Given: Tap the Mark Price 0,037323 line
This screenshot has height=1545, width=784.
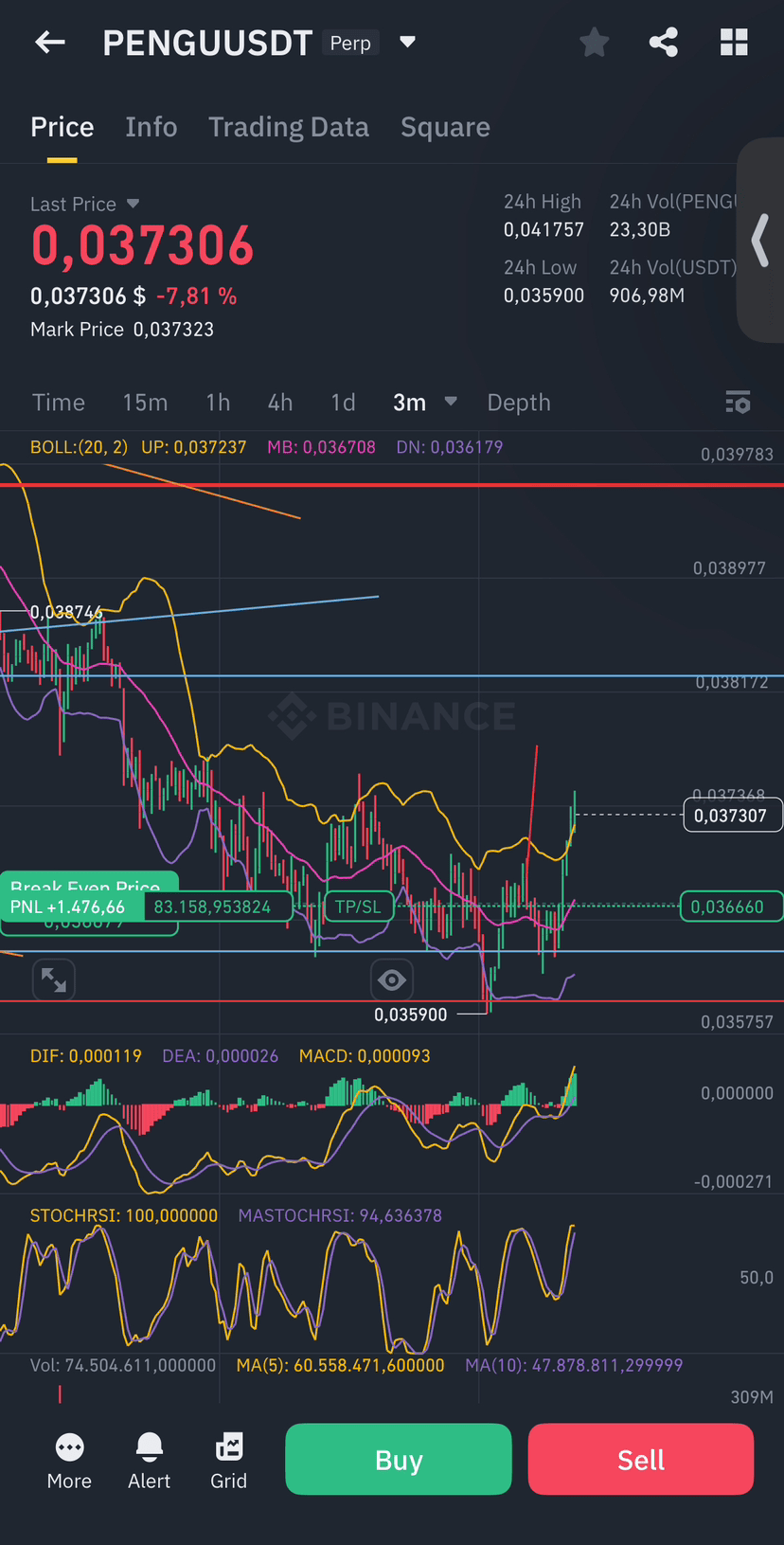Looking at the screenshot, I should click(x=122, y=330).
